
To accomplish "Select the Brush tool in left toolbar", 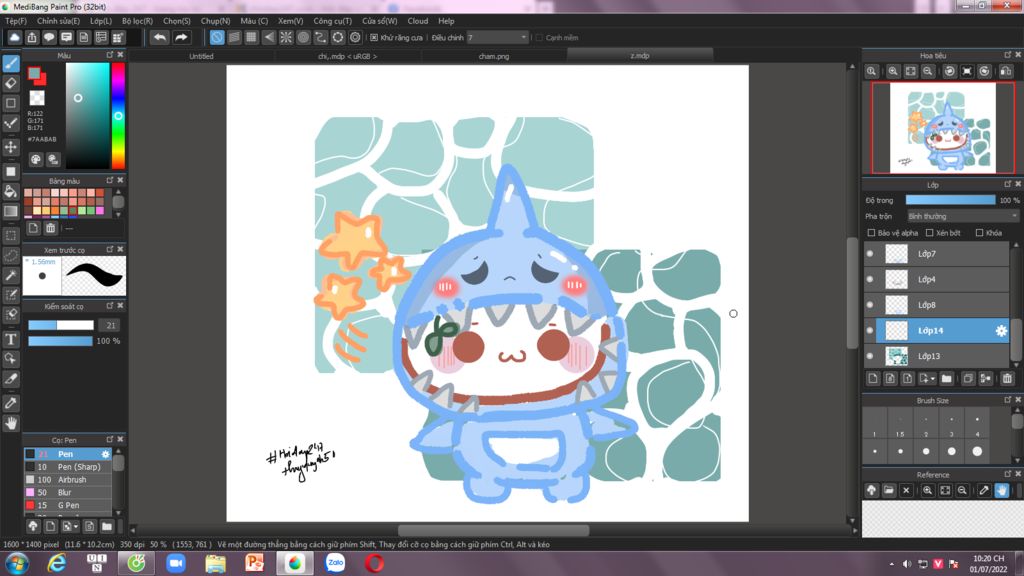I will pyautogui.click(x=11, y=63).
